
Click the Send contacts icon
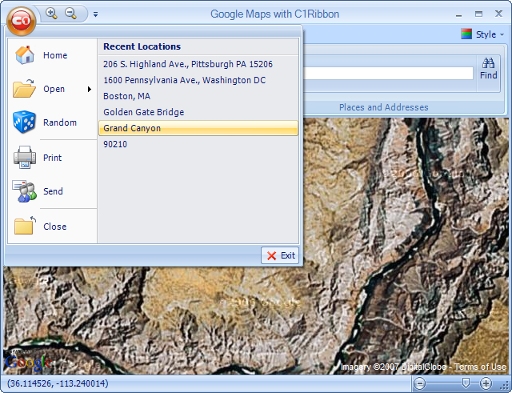tap(24, 191)
